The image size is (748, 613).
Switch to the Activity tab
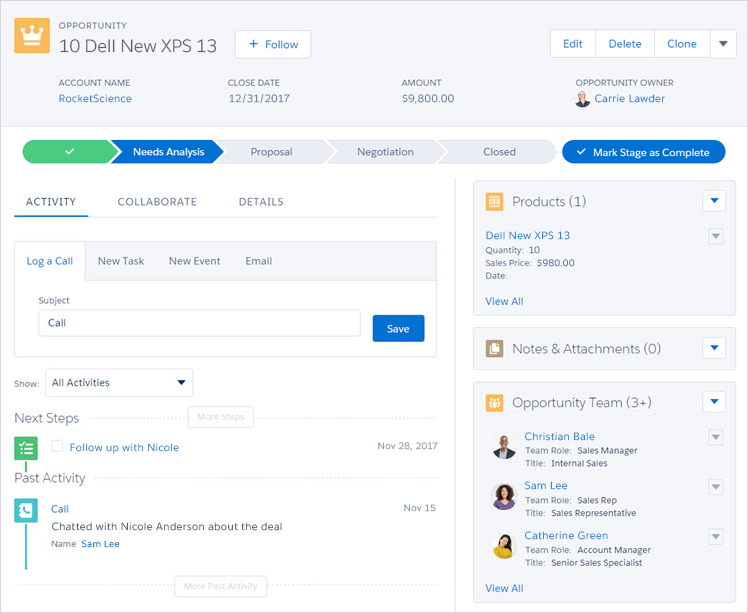pos(51,202)
